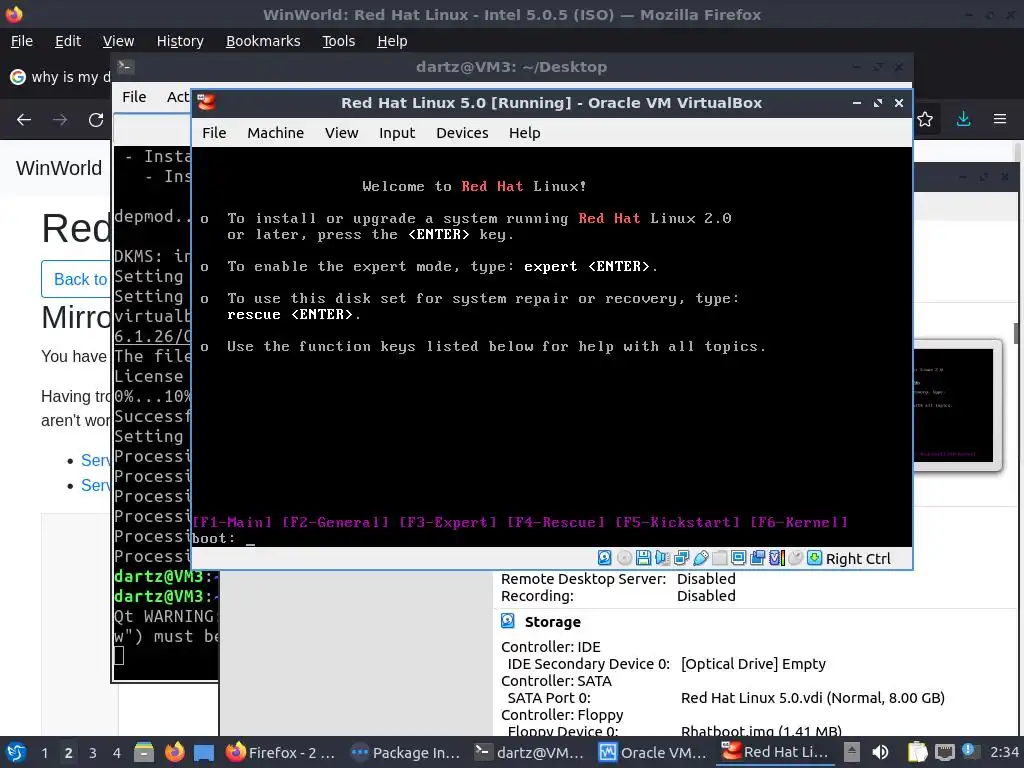The height and width of the screenshot is (768, 1024).
Task: Open Firefox's own Help menu
Action: point(392,41)
